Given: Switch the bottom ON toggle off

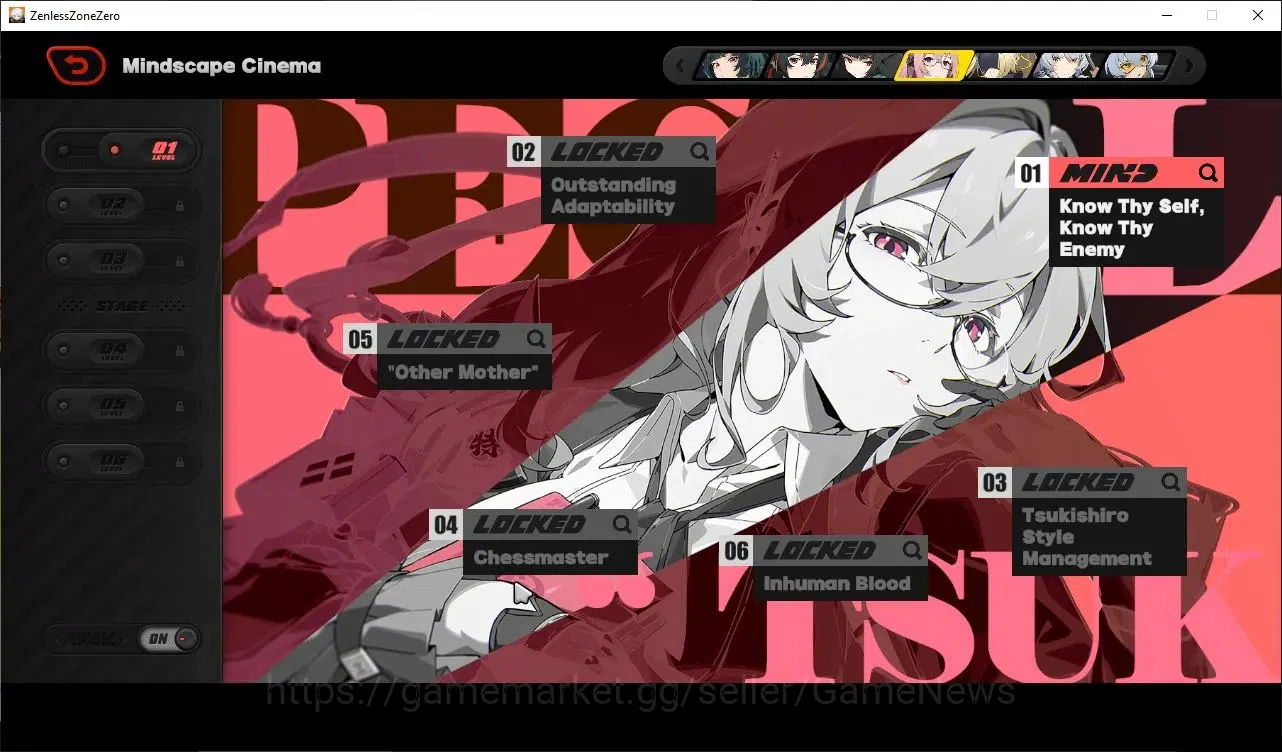Looking at the screenshot, I should coord(169,639).
